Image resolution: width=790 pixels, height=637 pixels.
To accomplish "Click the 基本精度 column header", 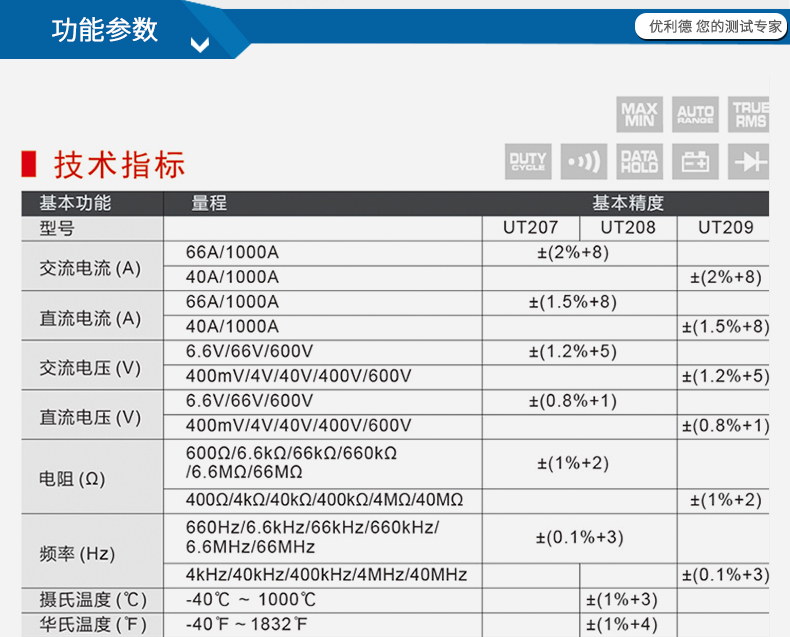I will (x=627, y=203).
